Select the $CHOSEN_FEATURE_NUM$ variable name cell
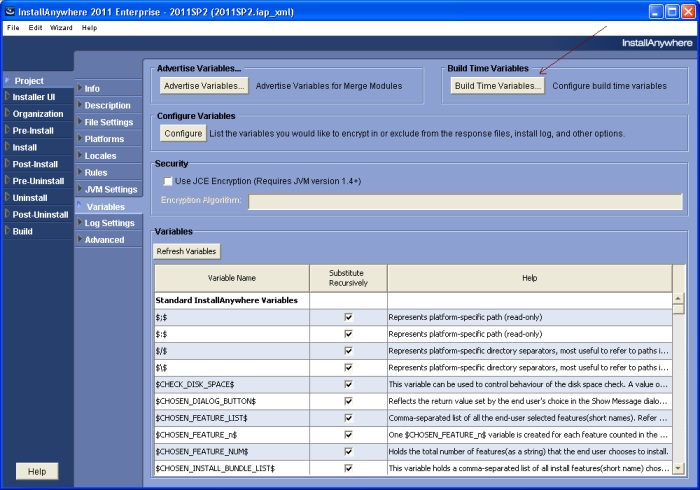700x490 pixels. click(x=232, y=452)
